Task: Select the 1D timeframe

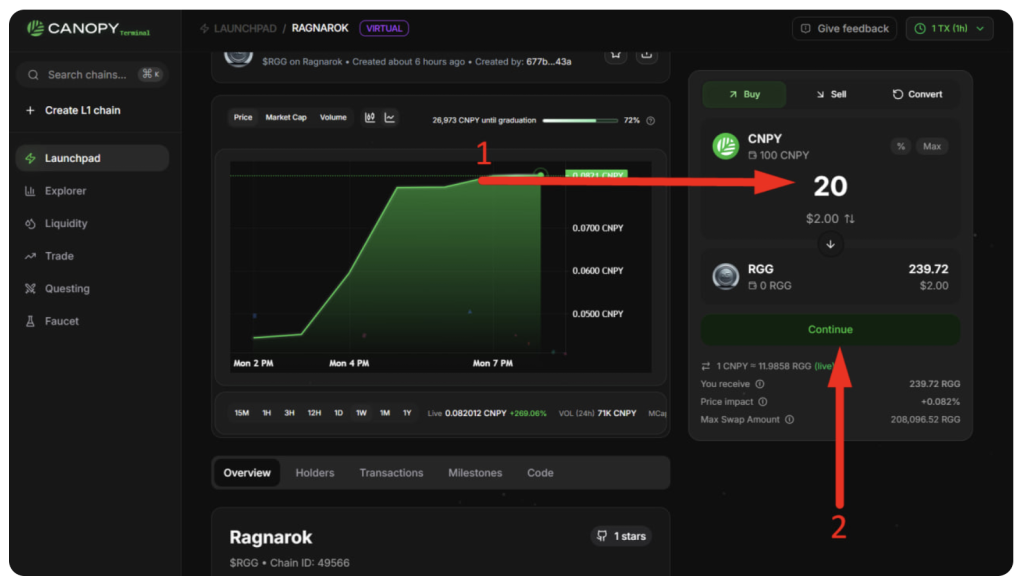Action: [338, 413]
